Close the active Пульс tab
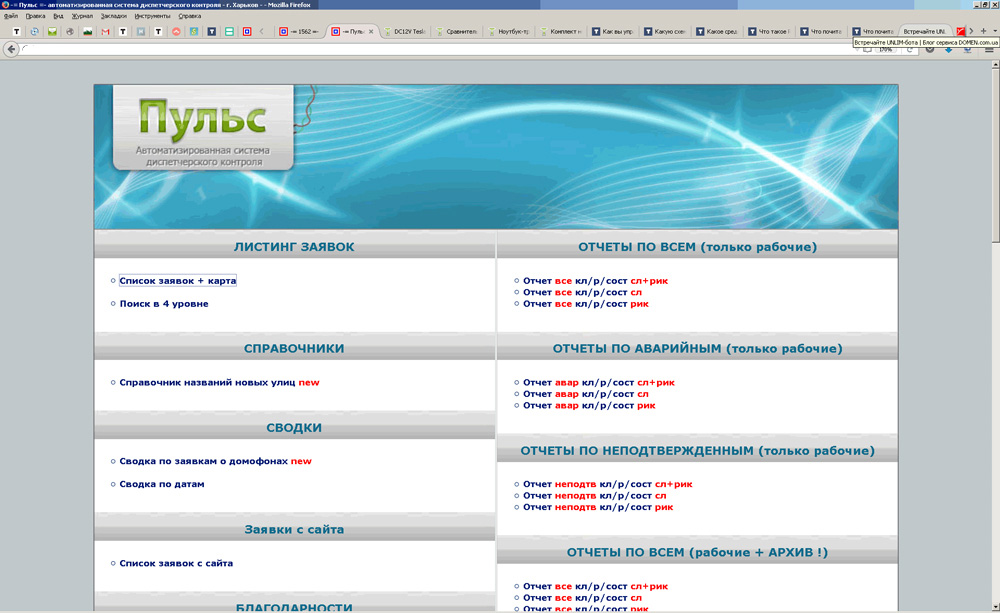Viewport: 1000px width, 613px height. coord(372,32)
